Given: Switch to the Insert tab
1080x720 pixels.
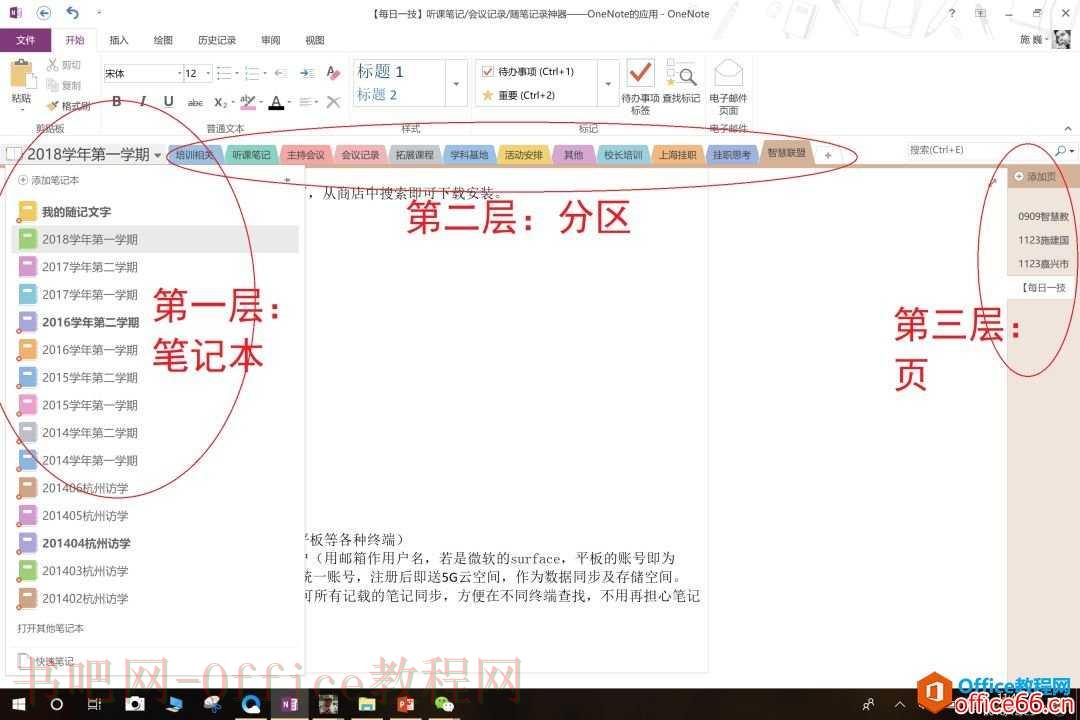Looking at the screenshot, I should 118,40.
